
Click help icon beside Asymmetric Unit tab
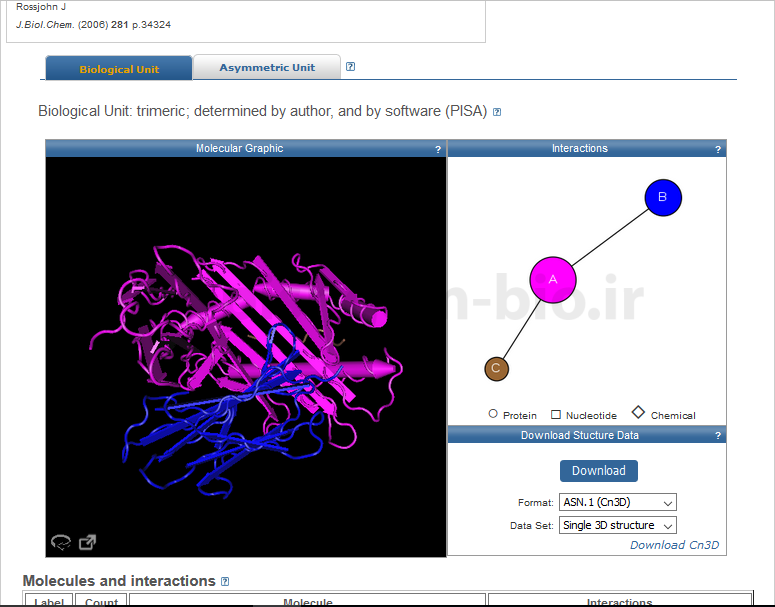[350, 67]
